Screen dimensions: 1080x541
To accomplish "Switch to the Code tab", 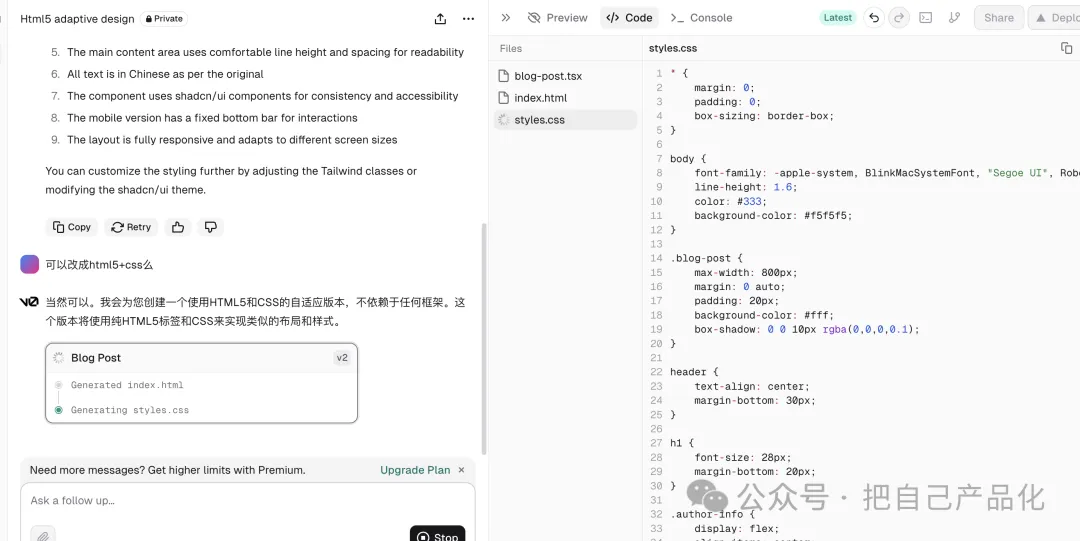I will click(629, 18).
